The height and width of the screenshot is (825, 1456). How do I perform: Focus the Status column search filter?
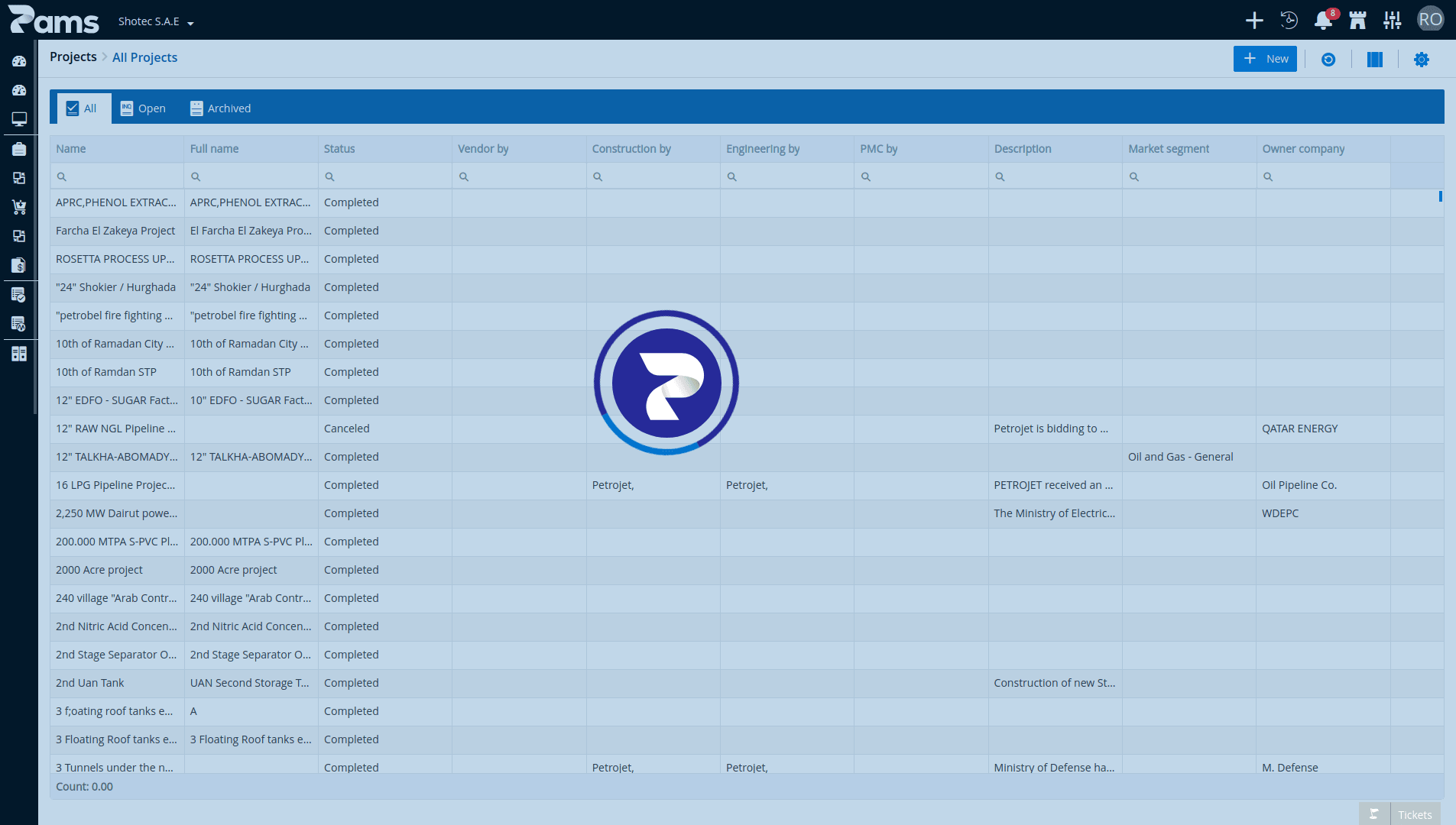[x=385, y=176]
